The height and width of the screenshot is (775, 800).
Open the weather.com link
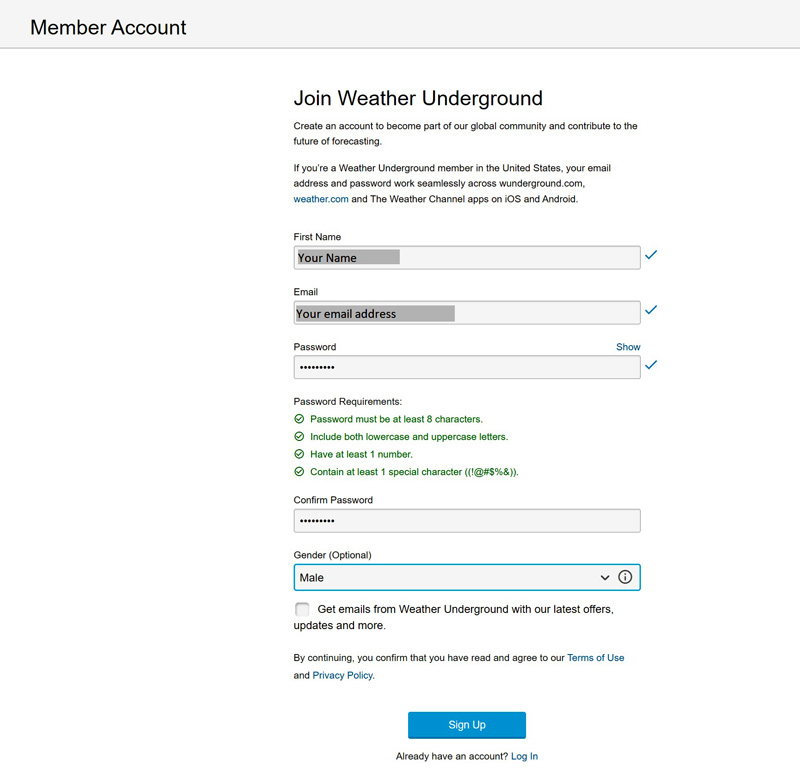click(321, 199)
